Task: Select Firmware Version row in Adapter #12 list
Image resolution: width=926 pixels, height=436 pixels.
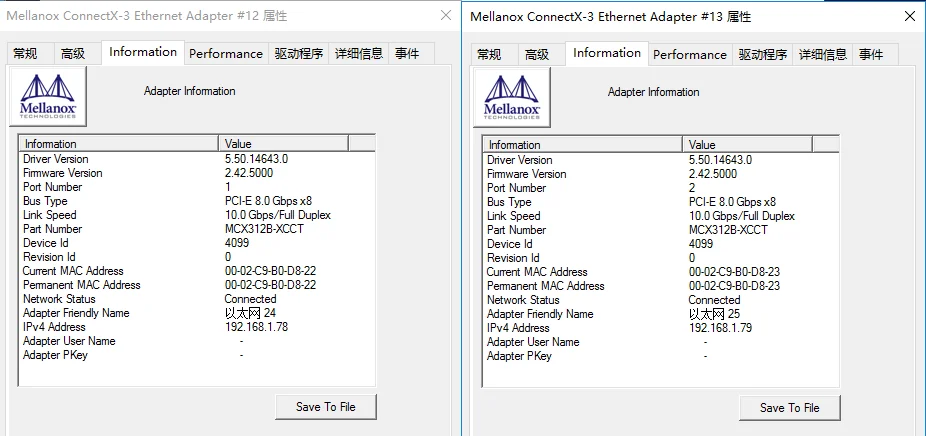Action: tap(197, 173)
